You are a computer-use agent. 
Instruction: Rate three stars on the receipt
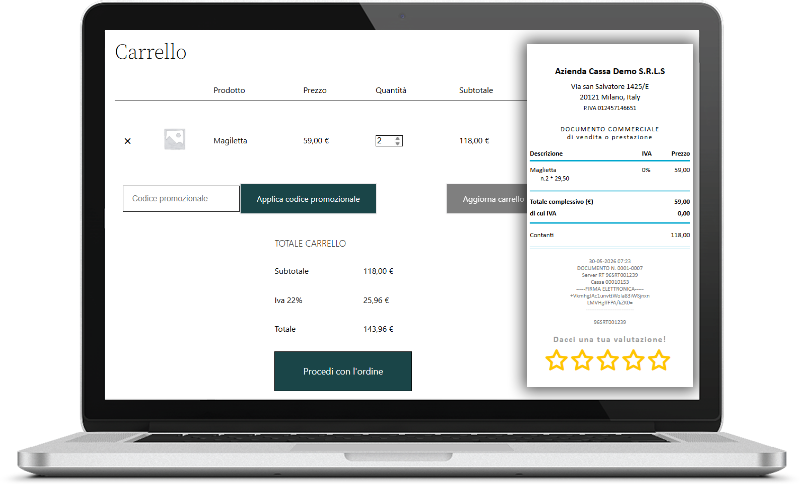click(x=608, y=360)
